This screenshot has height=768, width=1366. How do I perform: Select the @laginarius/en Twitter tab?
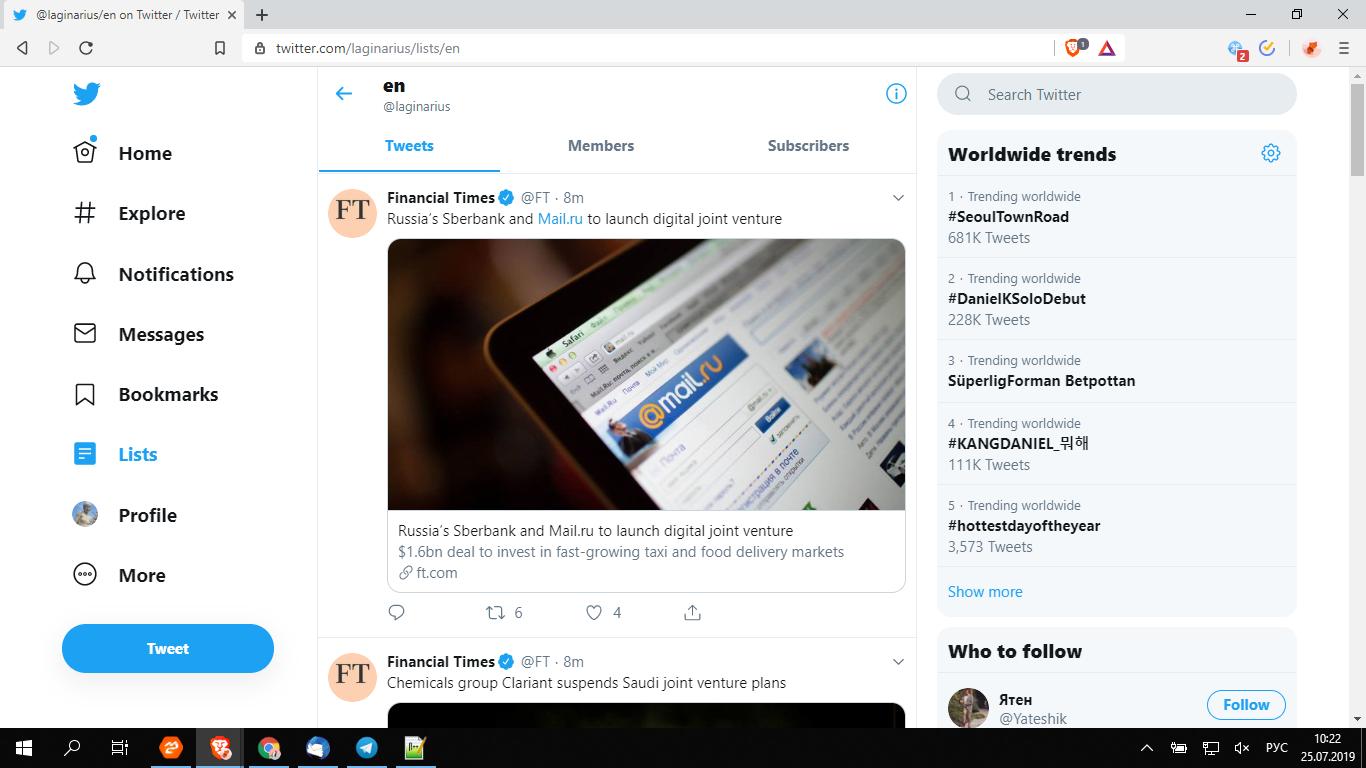pyautogui.click(x=123, y=15)
